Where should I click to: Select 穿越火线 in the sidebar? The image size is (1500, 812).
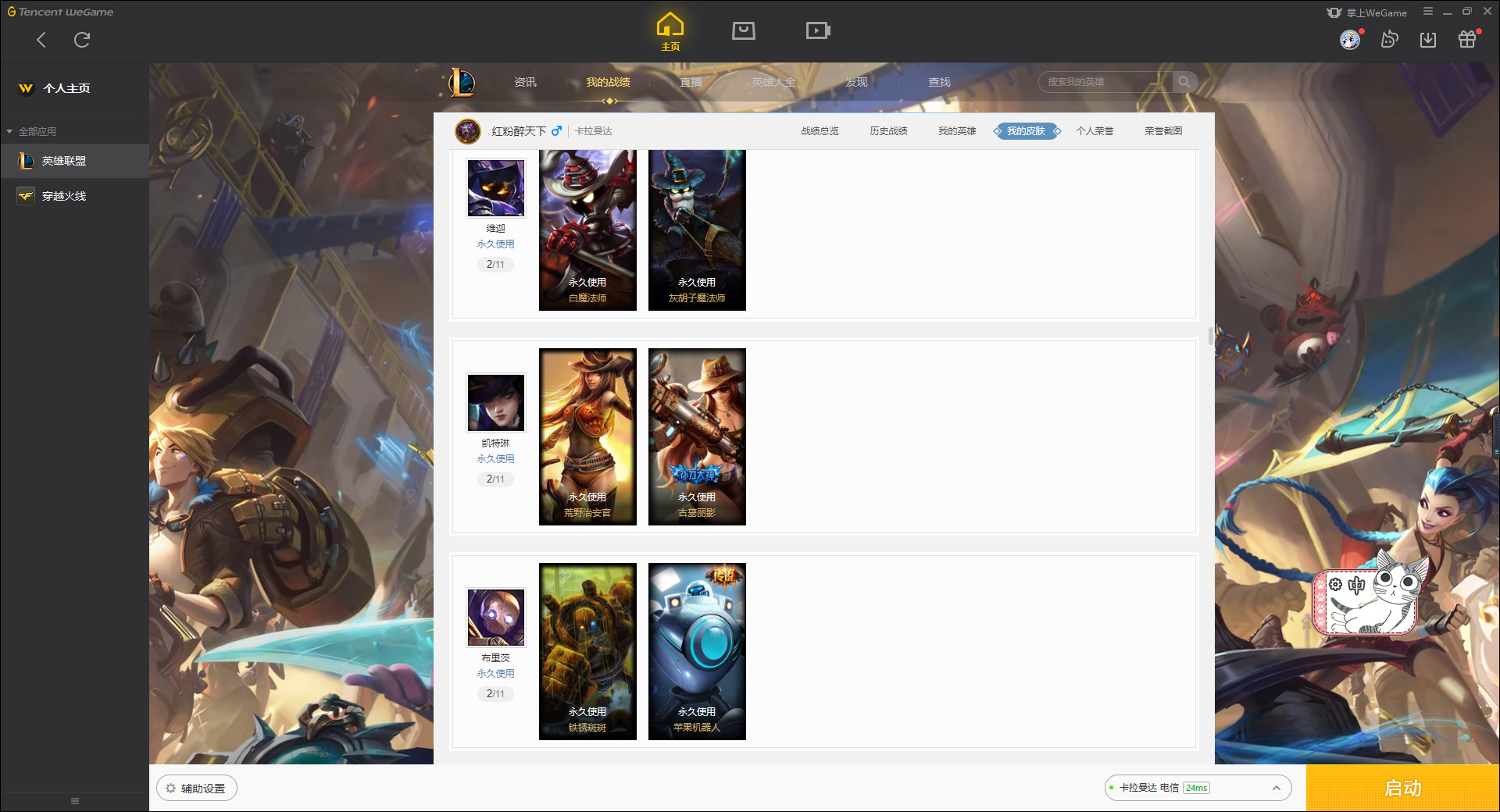tap(74, 196)
